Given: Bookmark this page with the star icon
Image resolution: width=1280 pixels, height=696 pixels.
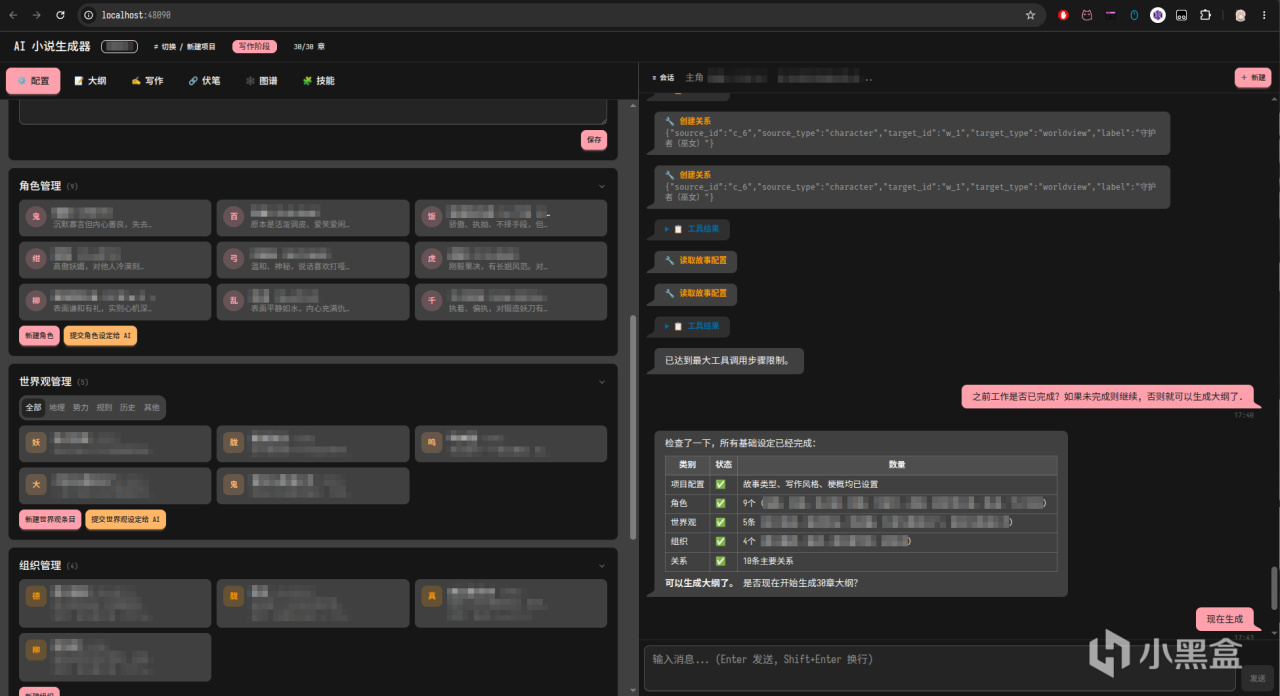Looking at the screenshot, I should coord(1030,15).
